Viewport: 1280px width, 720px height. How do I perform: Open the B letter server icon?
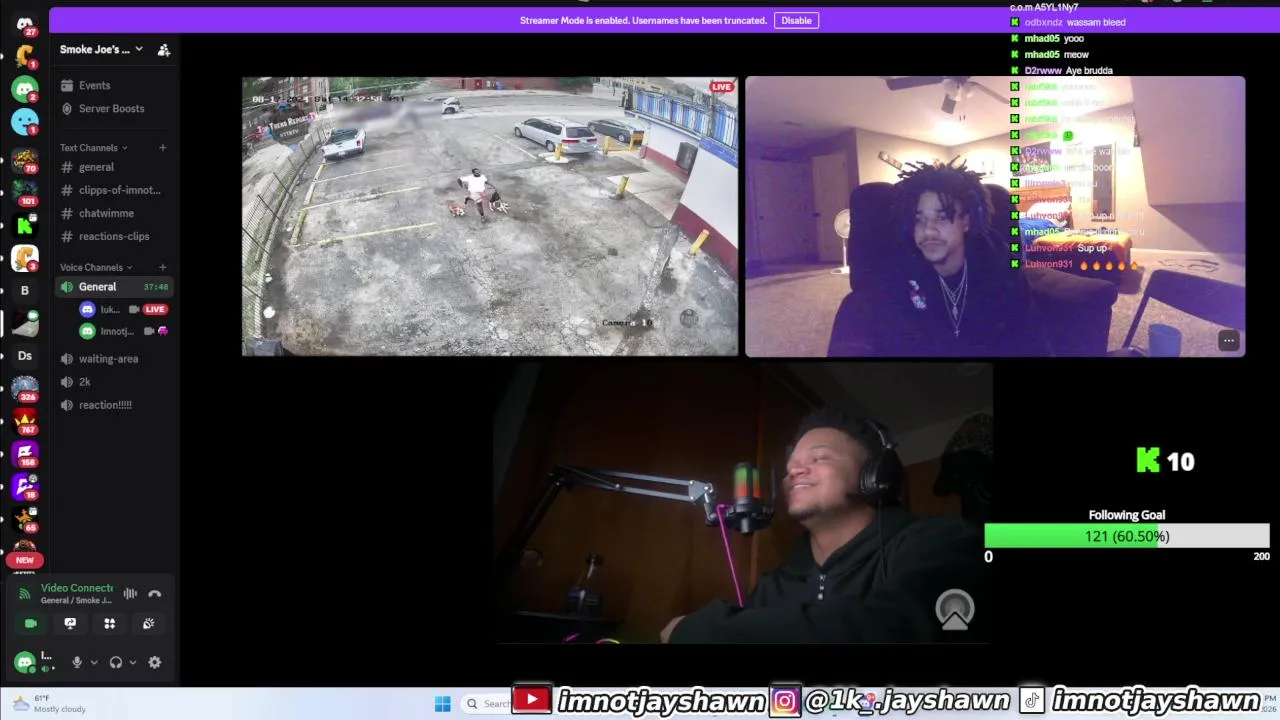coord(25,290)
